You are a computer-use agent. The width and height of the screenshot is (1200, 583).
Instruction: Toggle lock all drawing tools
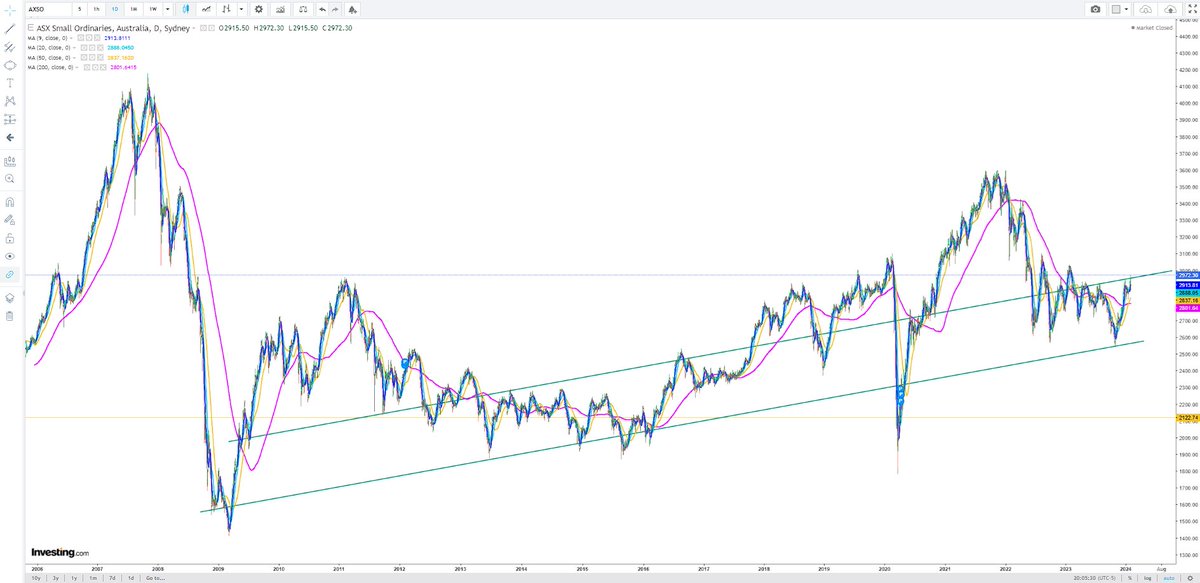10,238
